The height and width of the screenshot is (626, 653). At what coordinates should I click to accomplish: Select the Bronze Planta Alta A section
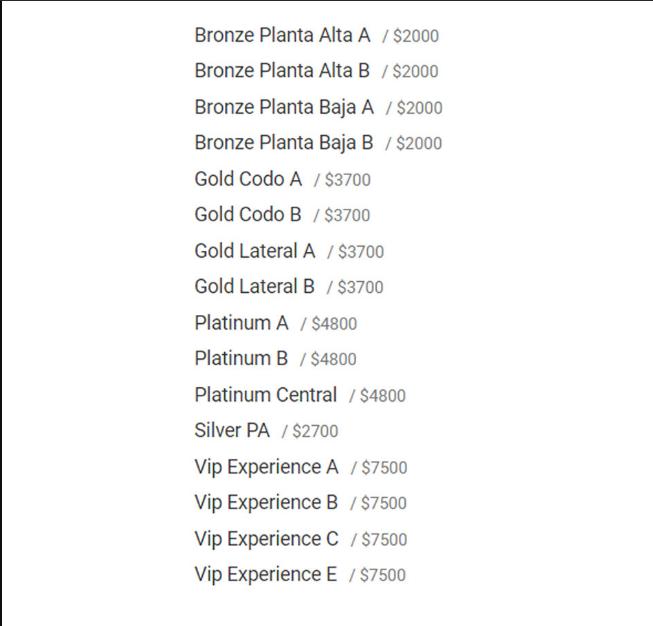[x=282, y=36]
